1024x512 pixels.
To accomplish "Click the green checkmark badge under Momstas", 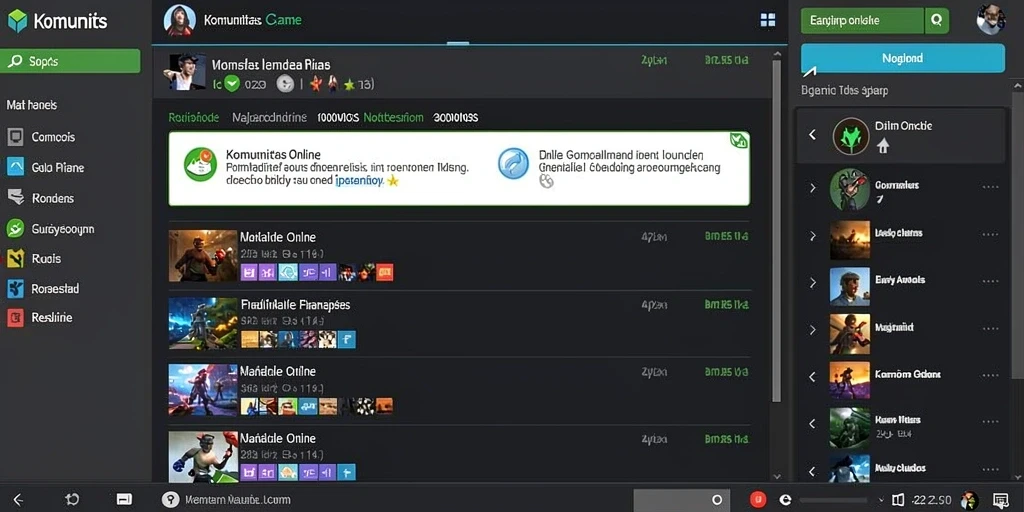I will 232,83.
